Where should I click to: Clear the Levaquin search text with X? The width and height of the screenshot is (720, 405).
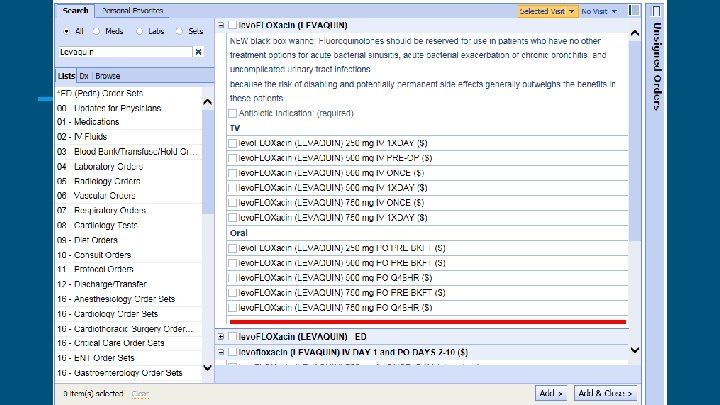[x=198, y=52]
